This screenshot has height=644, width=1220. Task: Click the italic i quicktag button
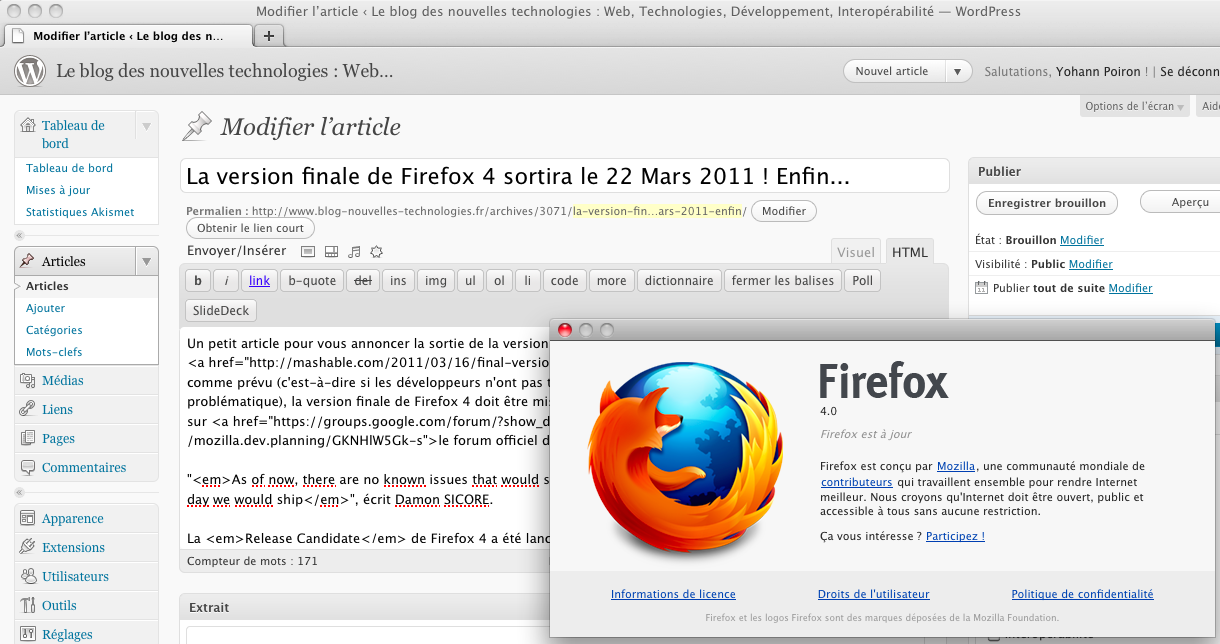[x=227, y=281]
